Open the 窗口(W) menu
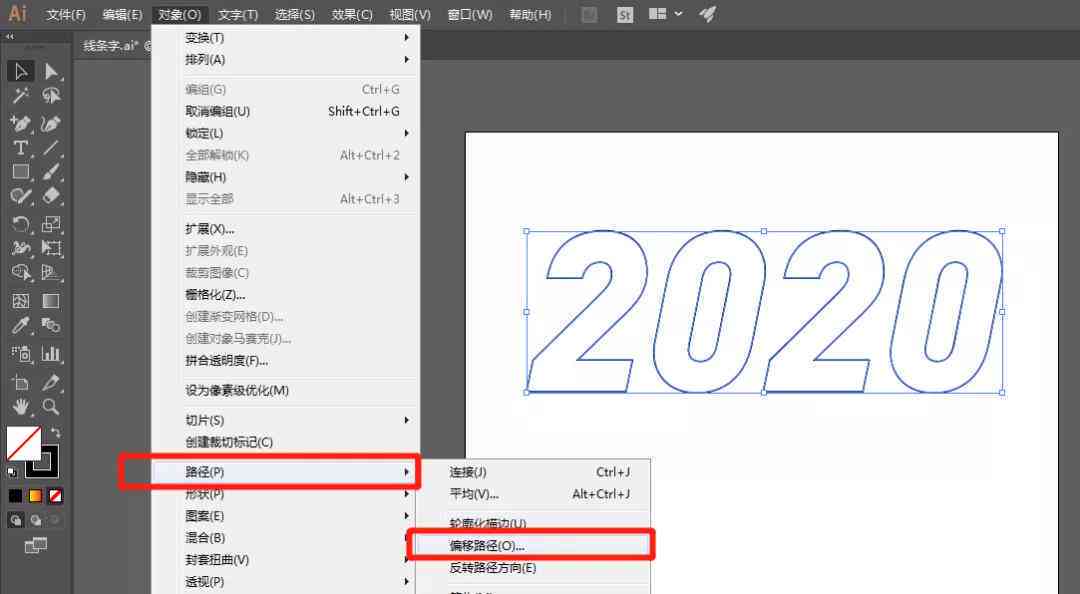 [x=470, y=14]
